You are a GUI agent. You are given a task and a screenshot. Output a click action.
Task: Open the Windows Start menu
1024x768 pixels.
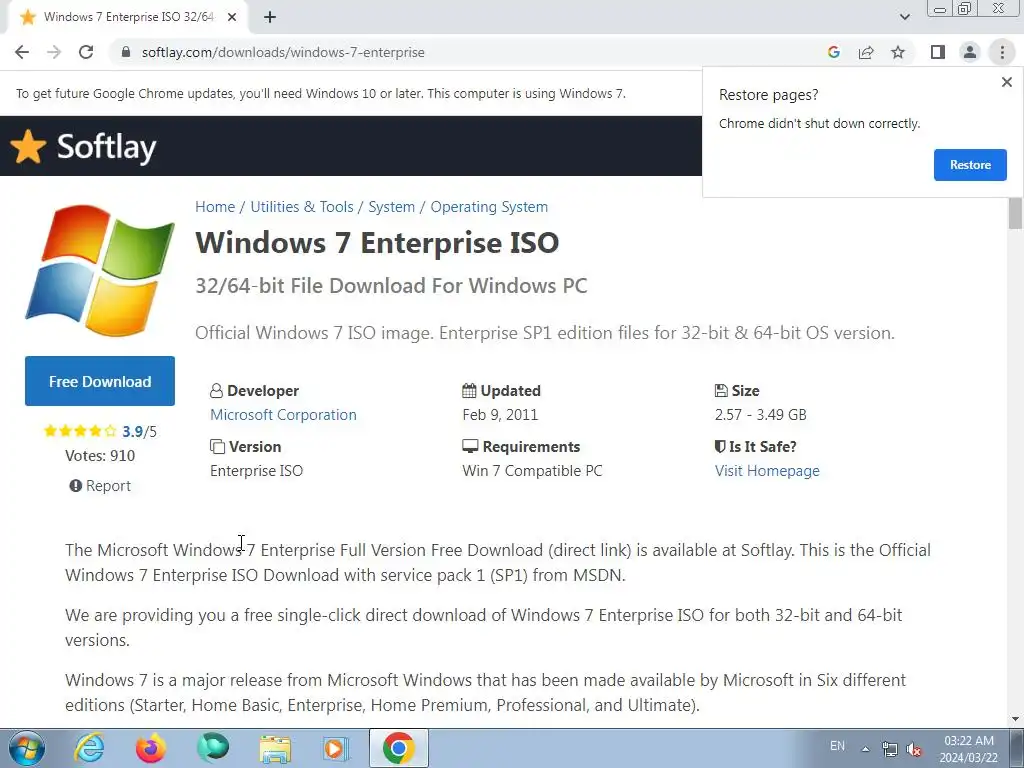coord(27,748)
